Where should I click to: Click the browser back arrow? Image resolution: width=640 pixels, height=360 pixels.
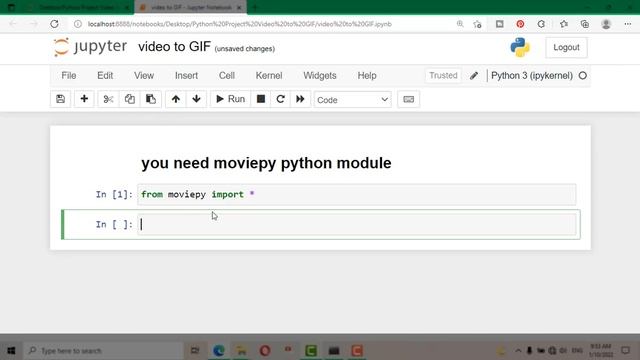click(x=13, y=24)
